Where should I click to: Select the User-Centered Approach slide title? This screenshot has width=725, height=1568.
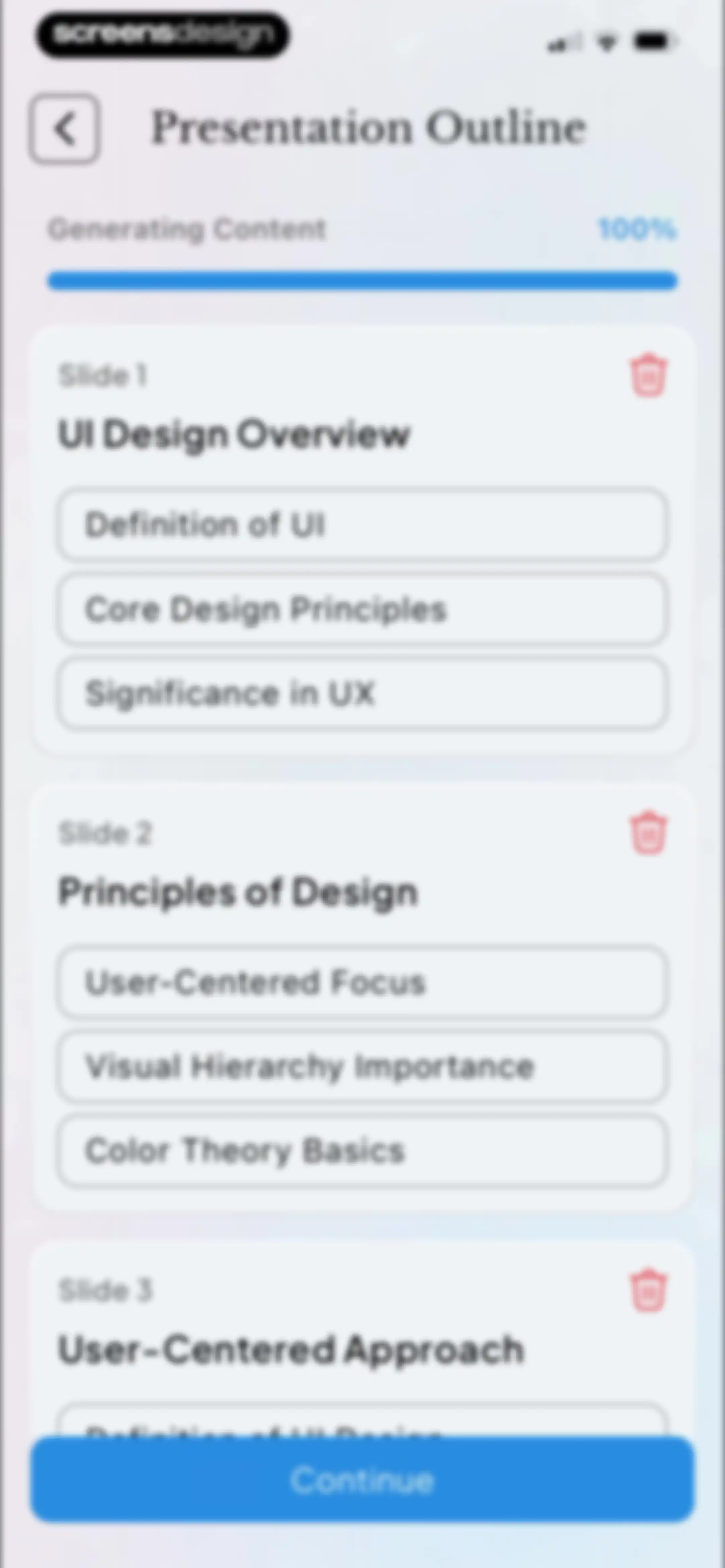pos(291,1350)
